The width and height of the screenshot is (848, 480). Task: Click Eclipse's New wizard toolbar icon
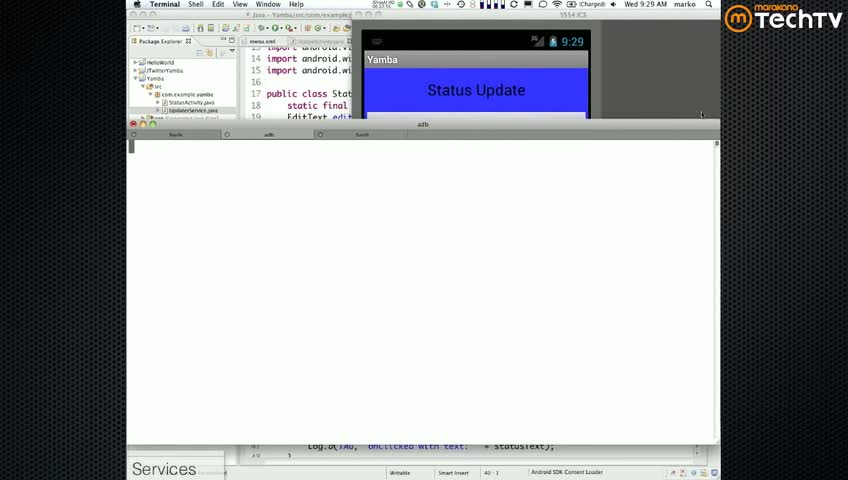pos(137,28)
